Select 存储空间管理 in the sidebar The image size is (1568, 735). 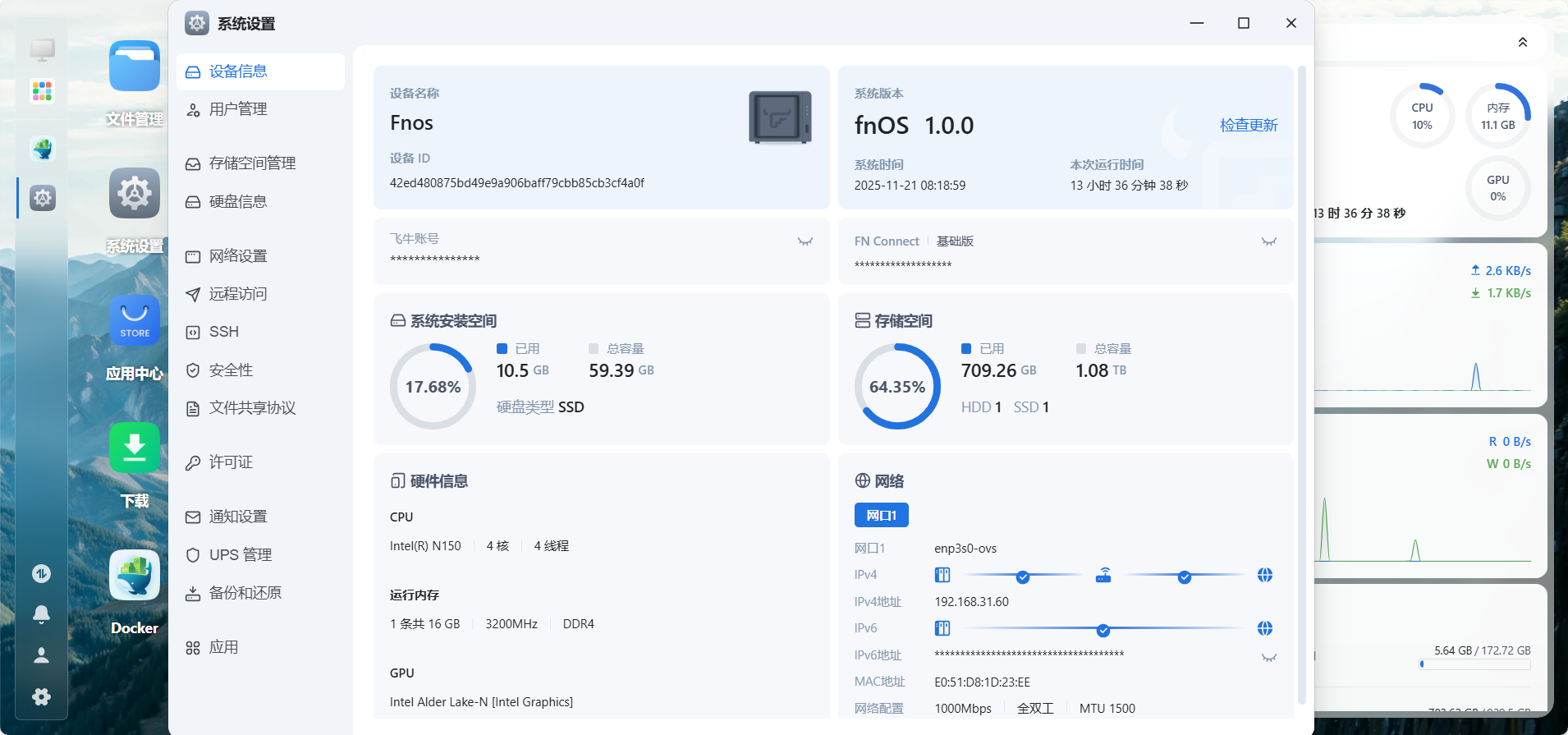[x=252, y=163]
